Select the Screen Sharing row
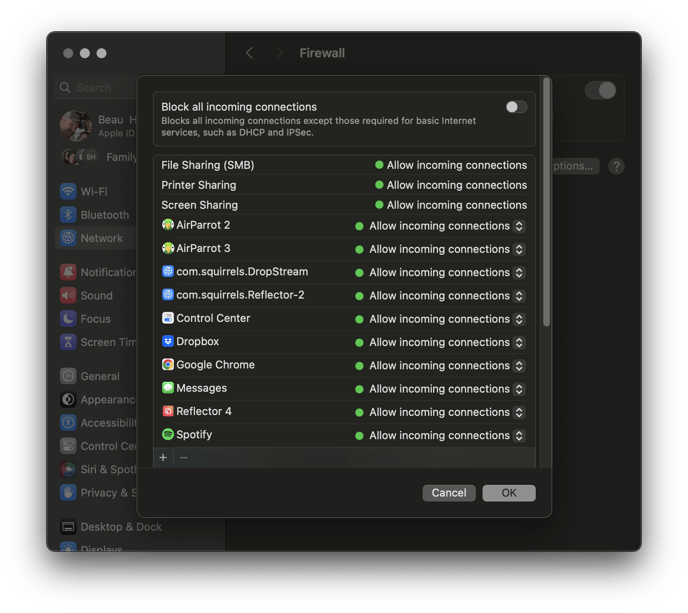The height and width of the screenshot is (613, 688). click(344, 205)
